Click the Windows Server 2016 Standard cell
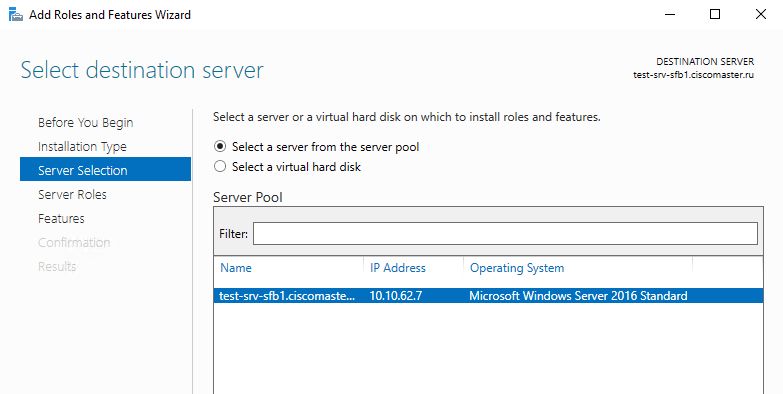This screenshot has height=394, width=783. click(578, 296)
